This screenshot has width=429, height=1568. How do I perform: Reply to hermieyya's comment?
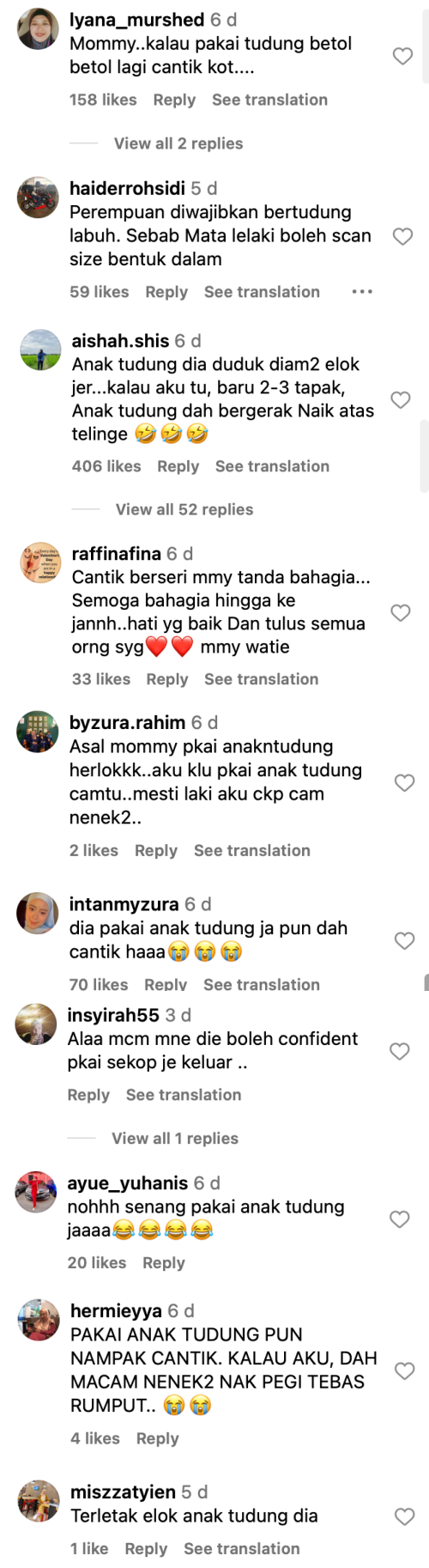tap(157, 1438)
